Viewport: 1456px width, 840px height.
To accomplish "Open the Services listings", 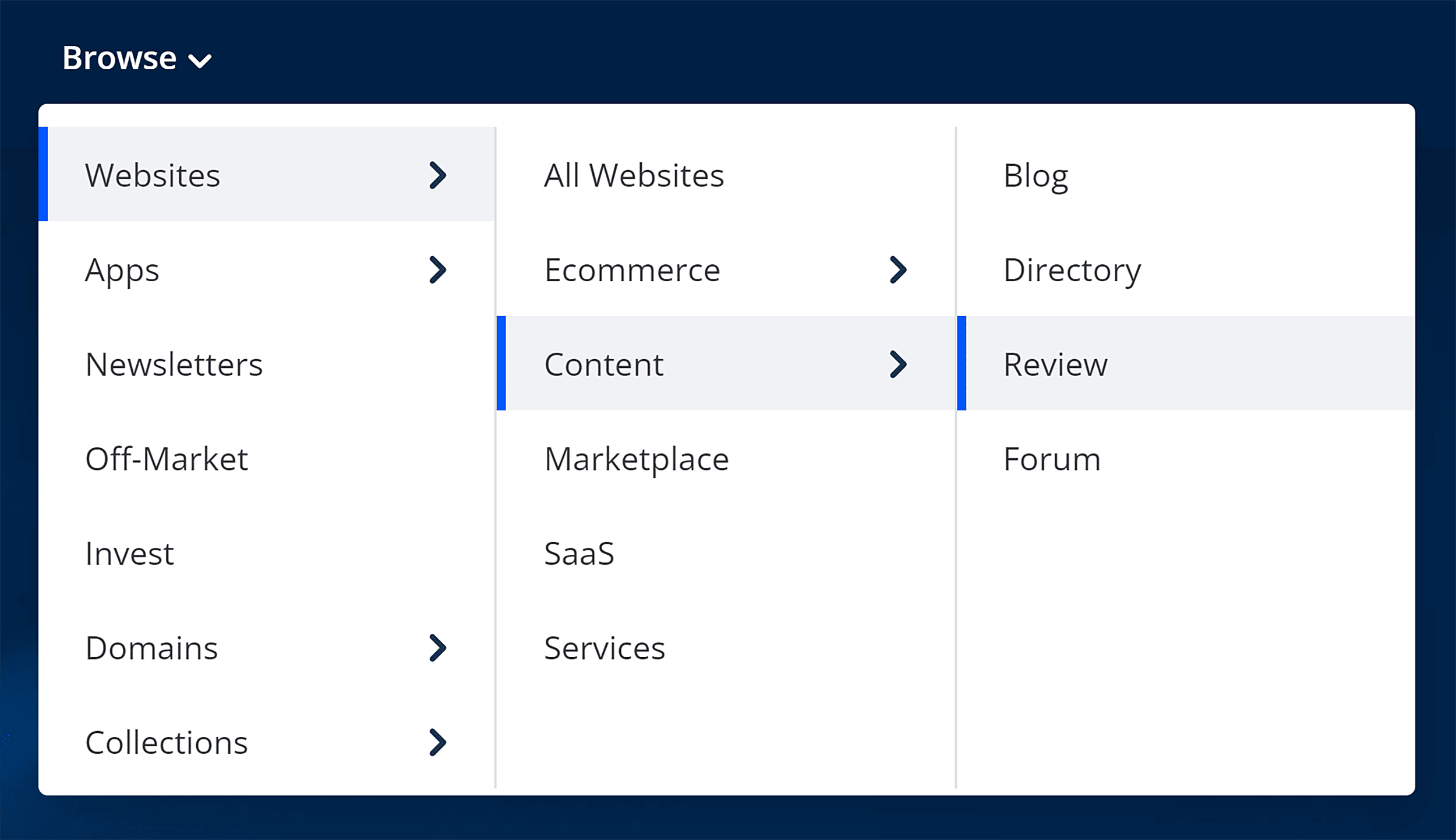I will click(x=605, y=648).
